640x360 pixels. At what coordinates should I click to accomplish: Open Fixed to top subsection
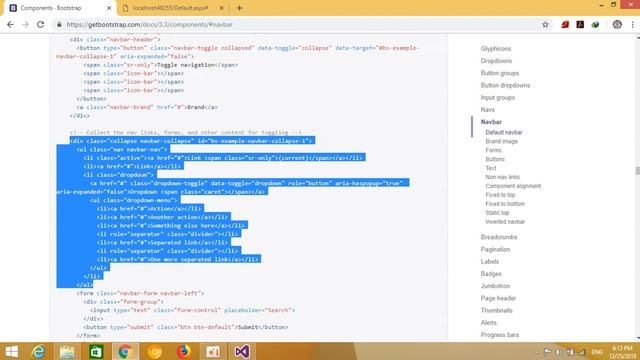(x=500, y=195)
